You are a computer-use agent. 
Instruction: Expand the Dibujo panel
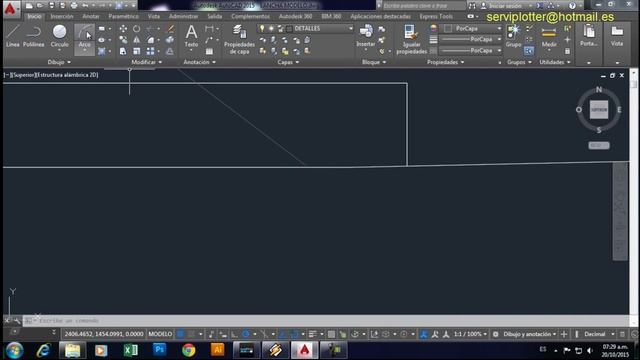tap(59, 62)
